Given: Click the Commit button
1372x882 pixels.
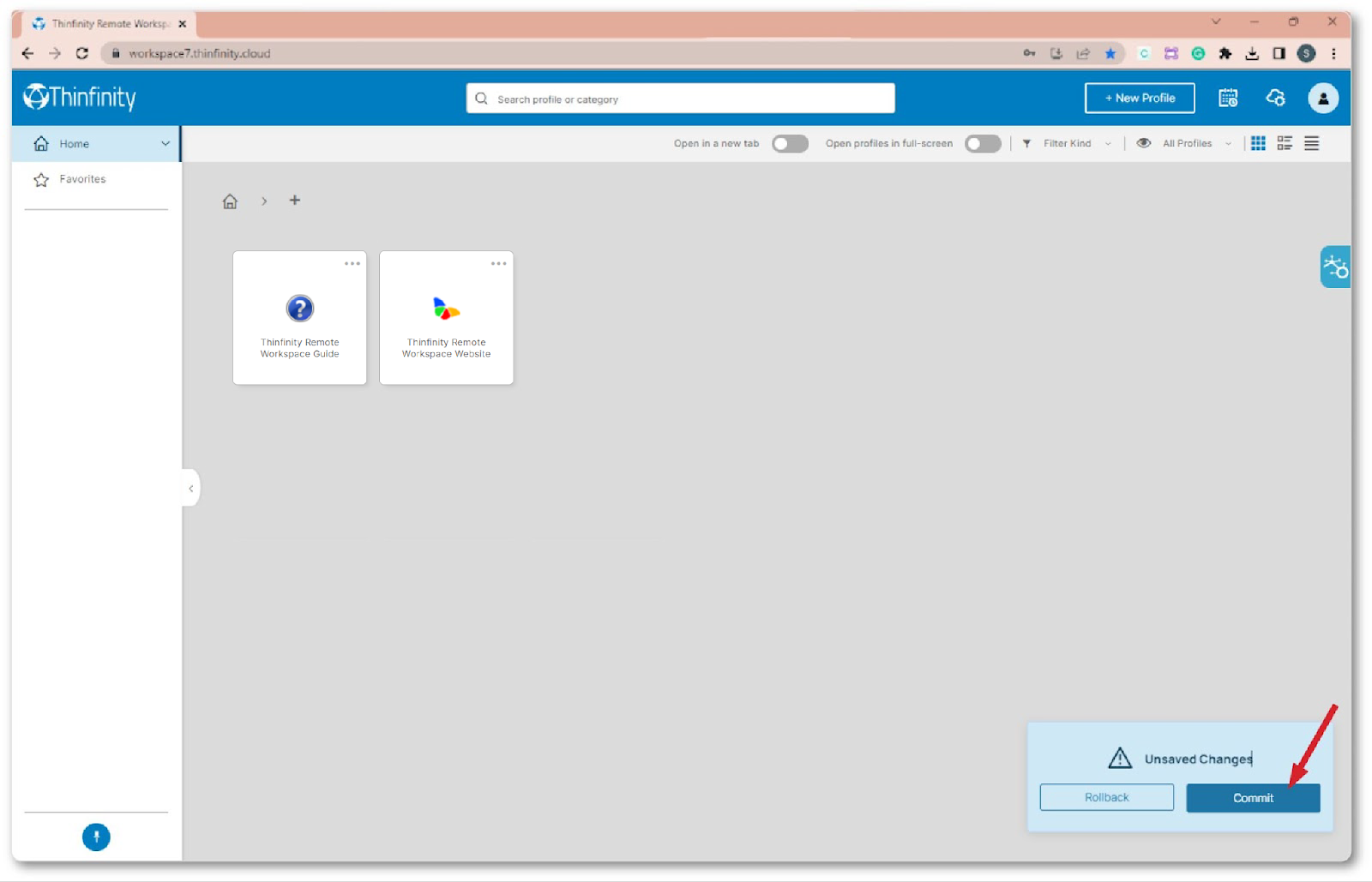Looking at the screenshot, I should [x=1253, y=798].
